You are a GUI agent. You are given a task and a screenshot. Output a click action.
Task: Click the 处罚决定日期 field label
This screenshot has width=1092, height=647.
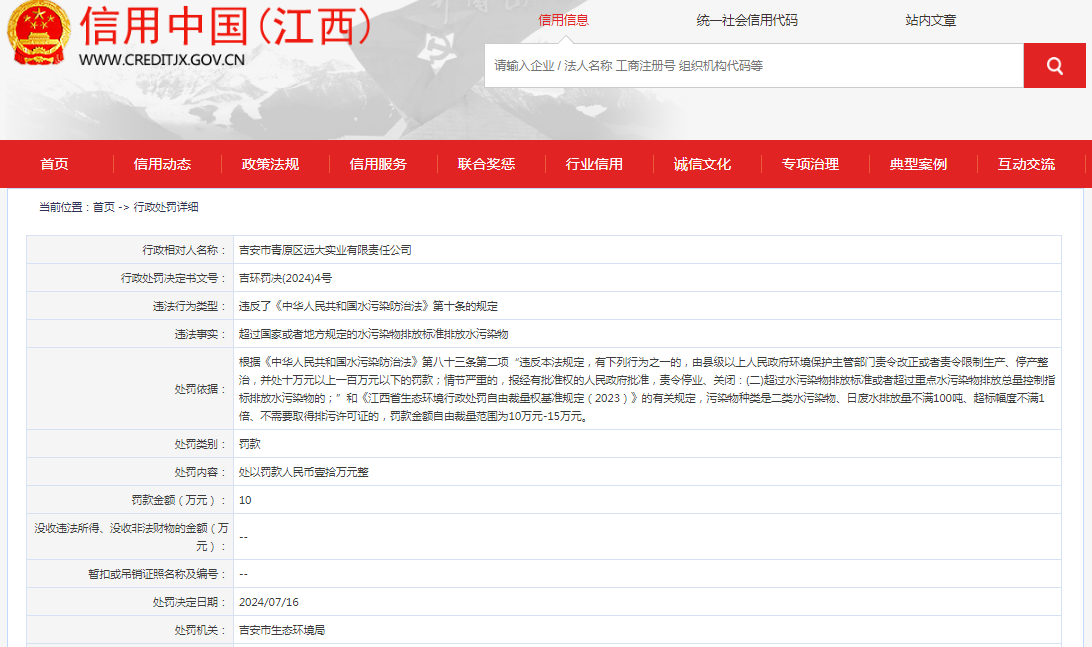[190, 602]
